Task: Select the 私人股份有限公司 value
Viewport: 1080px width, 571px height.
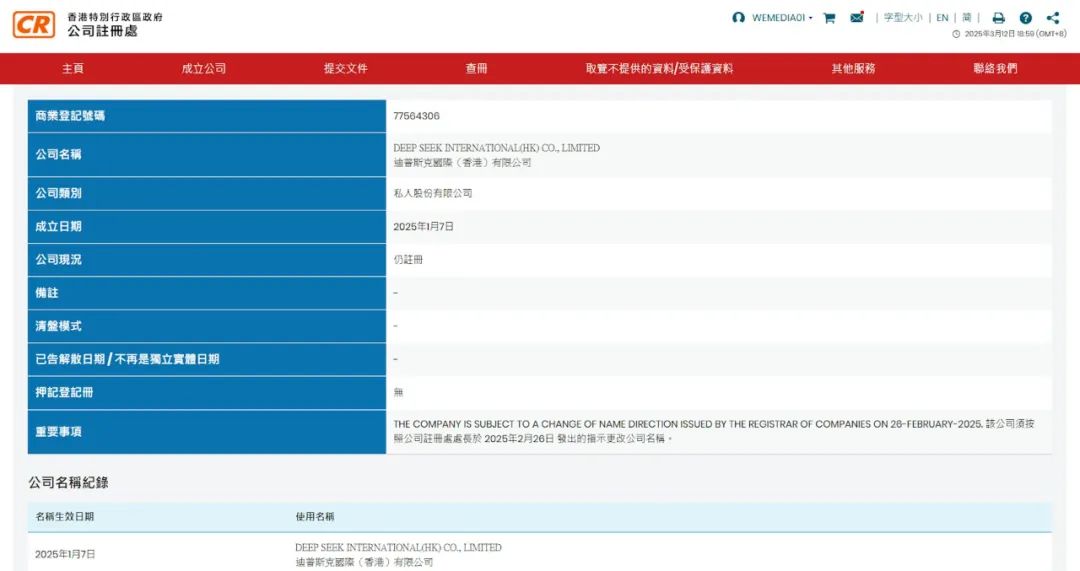Action: pos(433,193)
